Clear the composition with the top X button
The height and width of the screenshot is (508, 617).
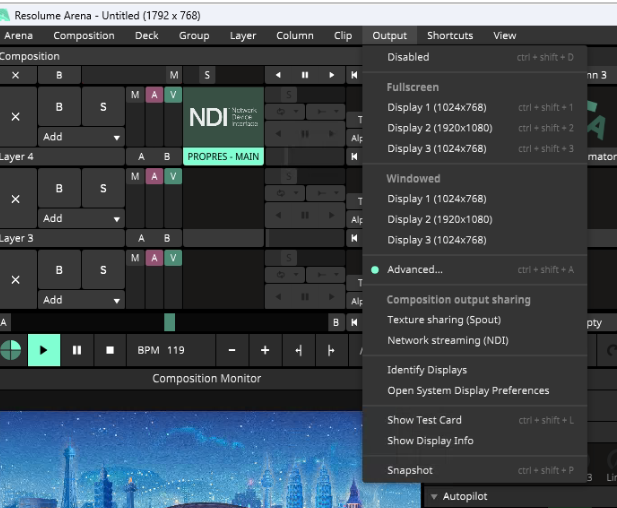[x=15, y=75]
